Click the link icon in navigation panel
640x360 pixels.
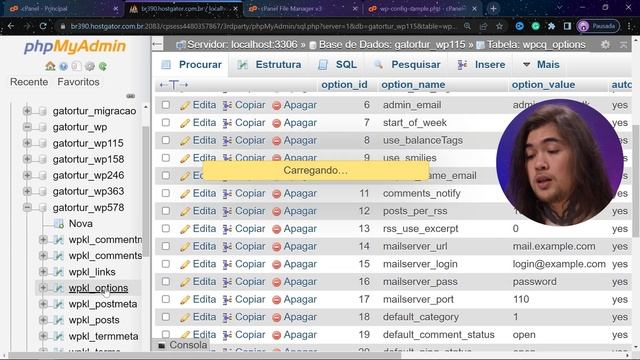tap(131, 96)
